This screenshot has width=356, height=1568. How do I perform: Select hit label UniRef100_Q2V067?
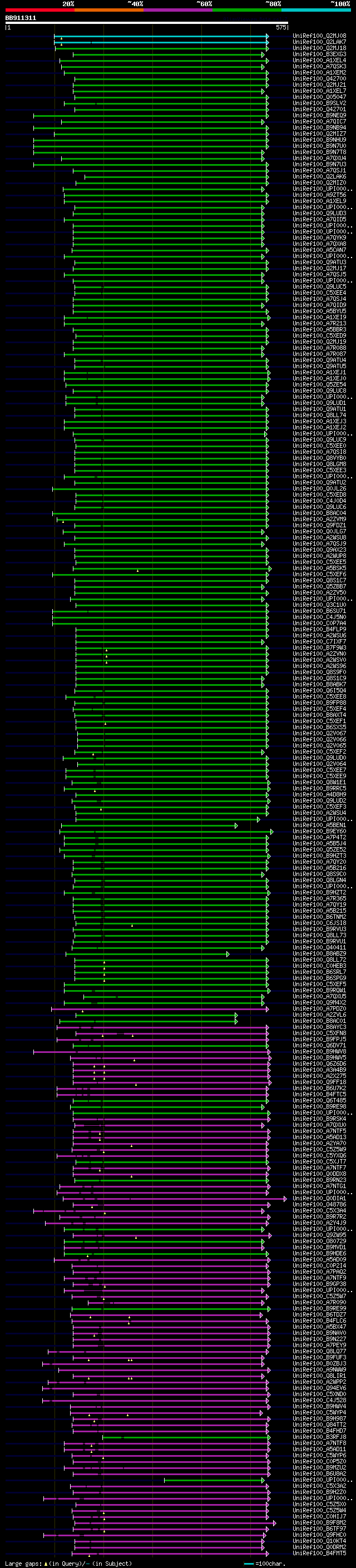[x=319, y=734]
